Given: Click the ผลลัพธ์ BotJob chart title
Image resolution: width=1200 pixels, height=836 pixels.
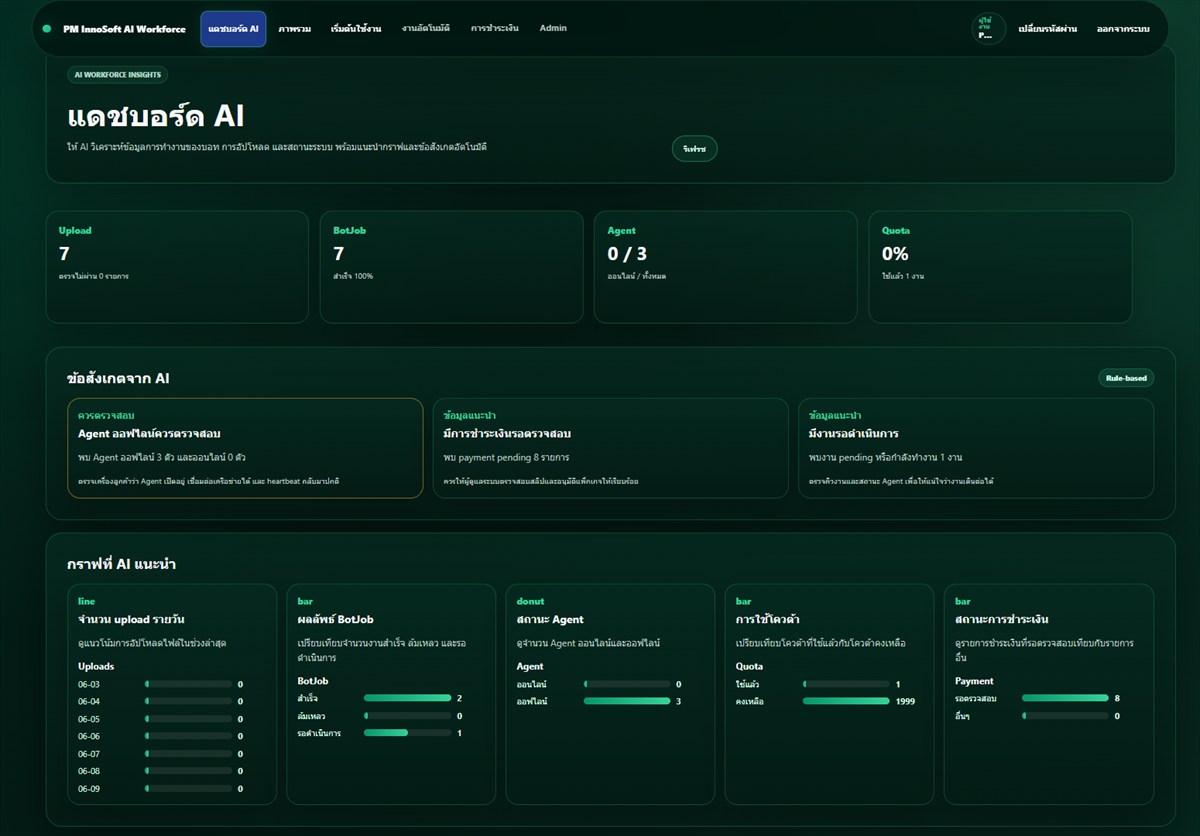Looking at the screenshot, I should (x=335, y=620).
